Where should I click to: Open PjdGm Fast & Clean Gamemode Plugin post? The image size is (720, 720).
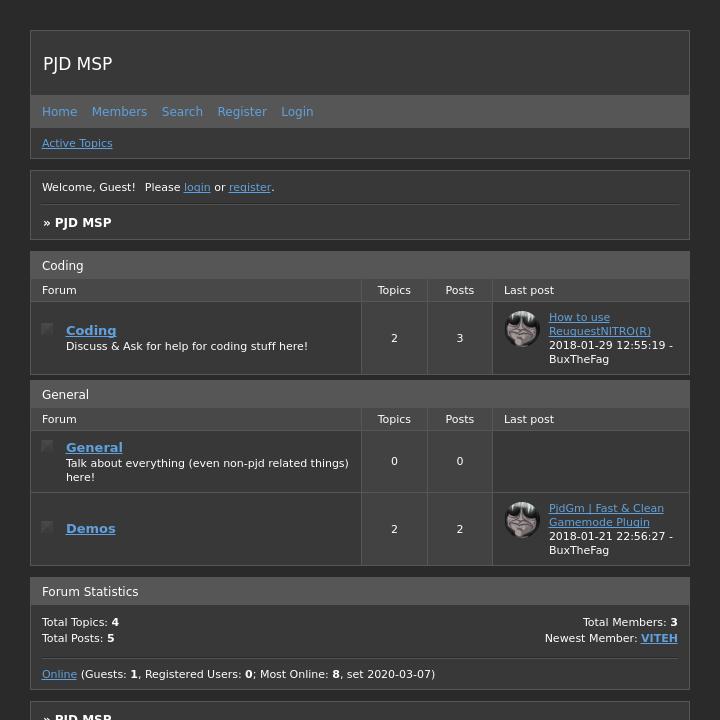point(606,515)
